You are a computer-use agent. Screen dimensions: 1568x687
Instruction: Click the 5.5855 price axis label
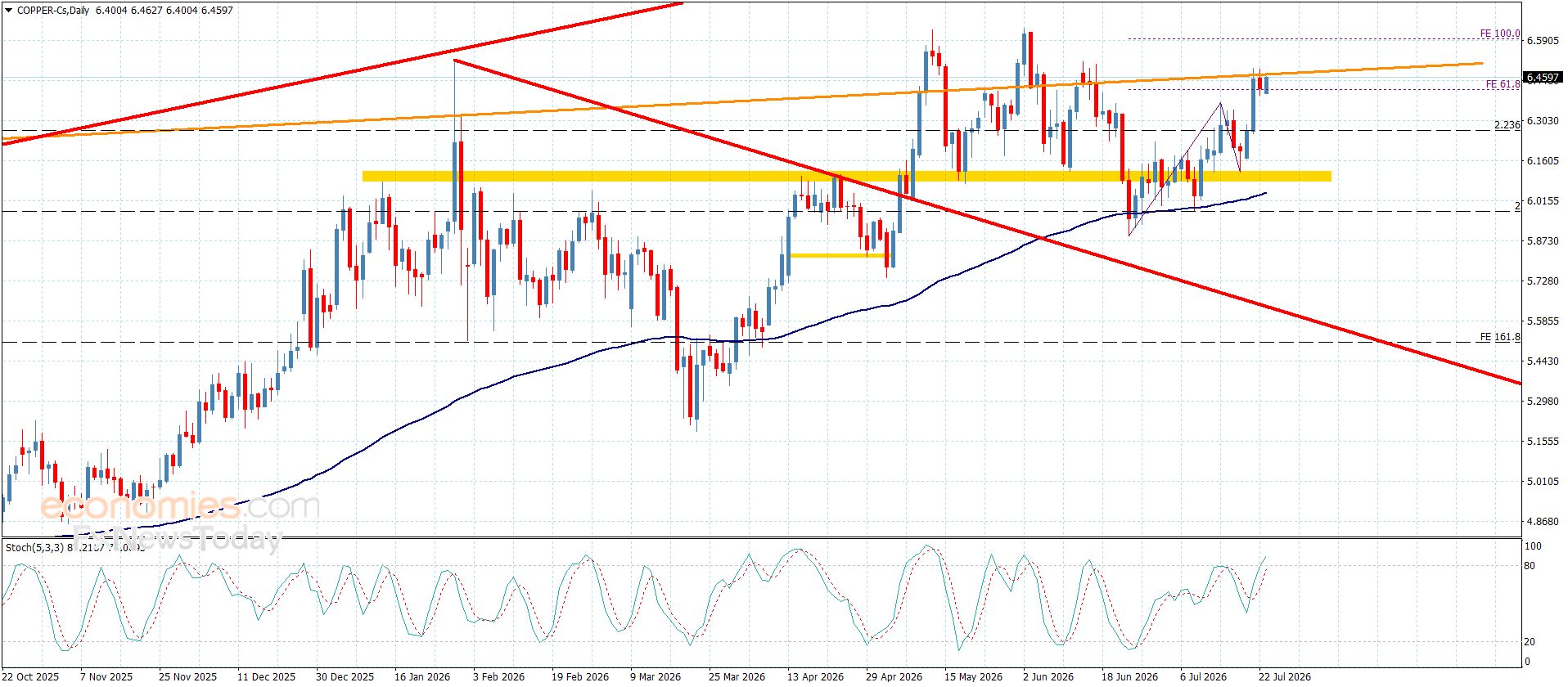click(1543, 321)
